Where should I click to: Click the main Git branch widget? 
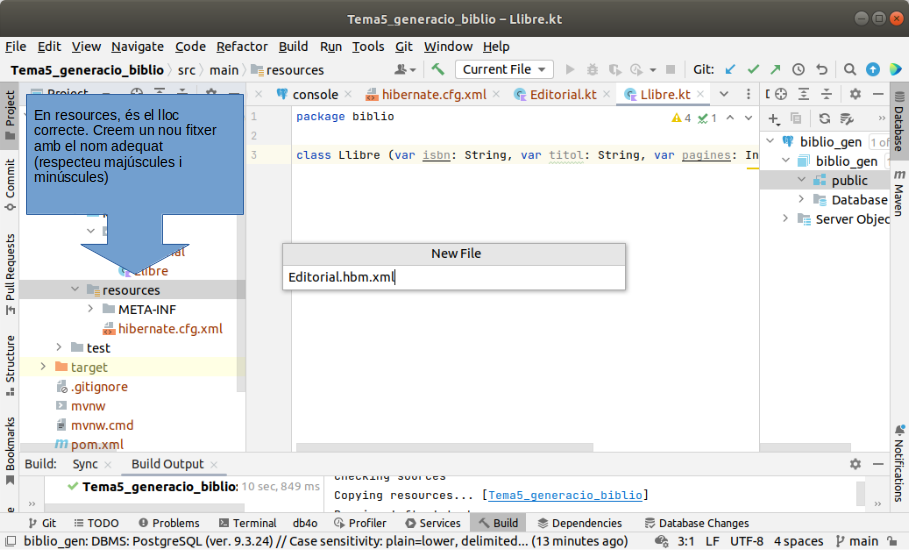(x=857, y=541)
